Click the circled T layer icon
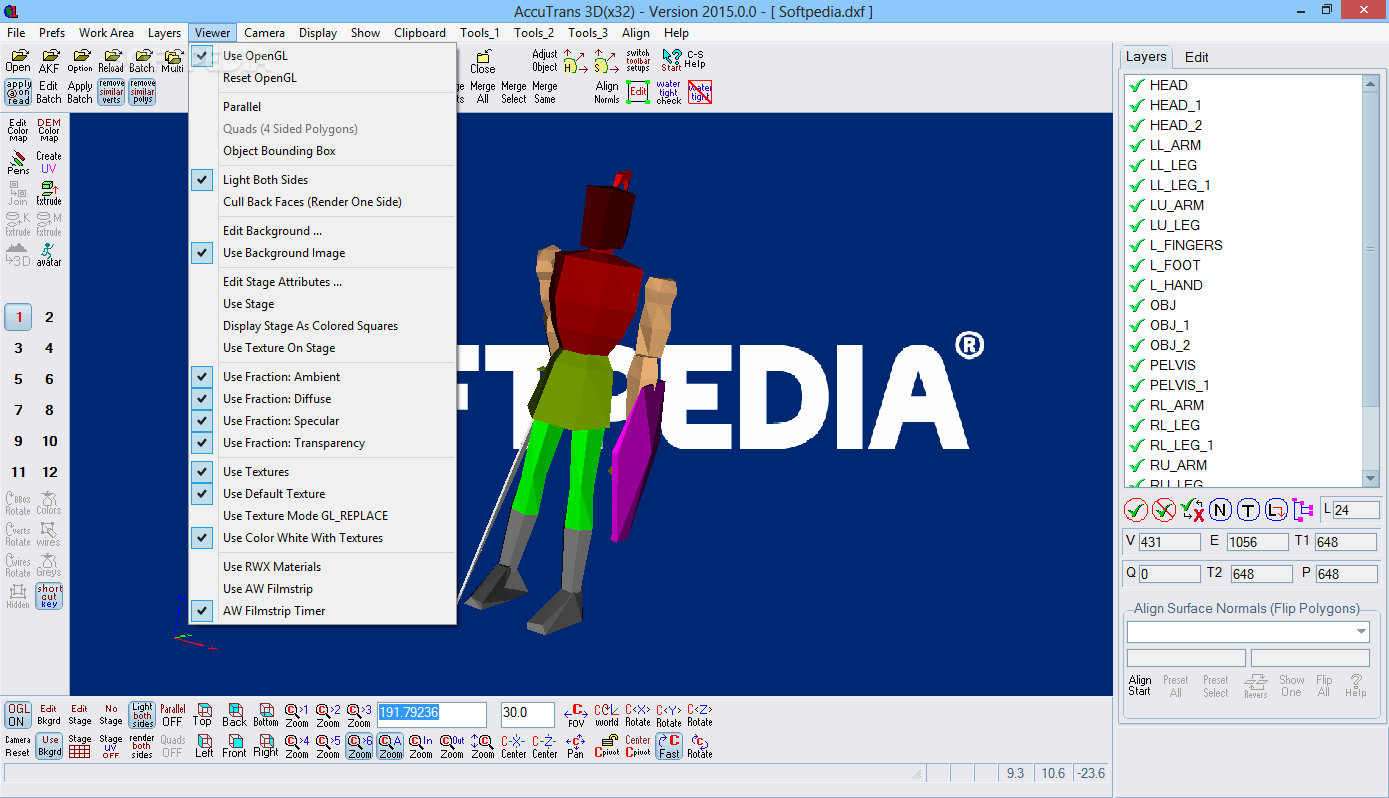This screenshot has height=798, width=1389. tap(1247, 510)
